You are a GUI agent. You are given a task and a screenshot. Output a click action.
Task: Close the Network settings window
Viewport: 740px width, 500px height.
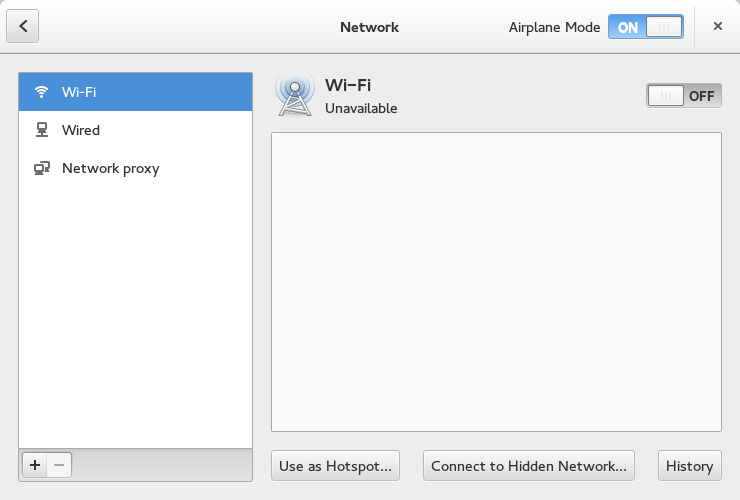[718, 26]
